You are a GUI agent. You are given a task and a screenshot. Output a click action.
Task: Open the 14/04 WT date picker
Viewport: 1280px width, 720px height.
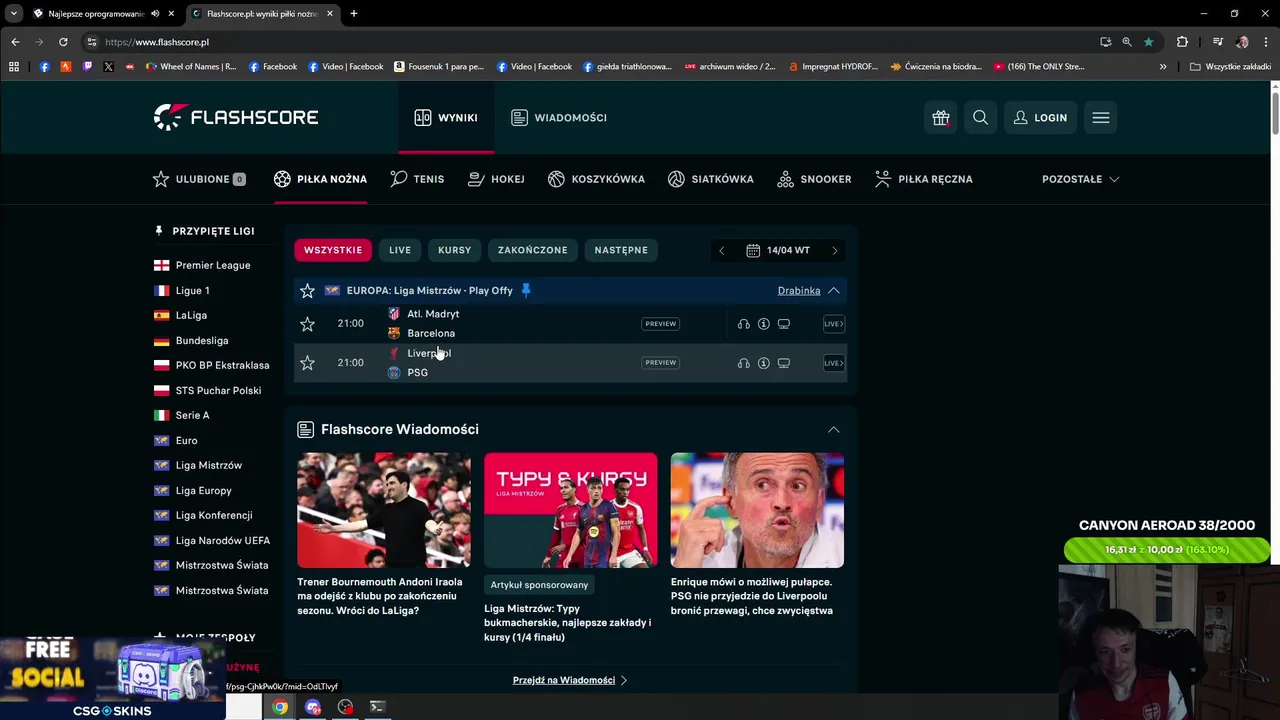(x=778, y=250)
